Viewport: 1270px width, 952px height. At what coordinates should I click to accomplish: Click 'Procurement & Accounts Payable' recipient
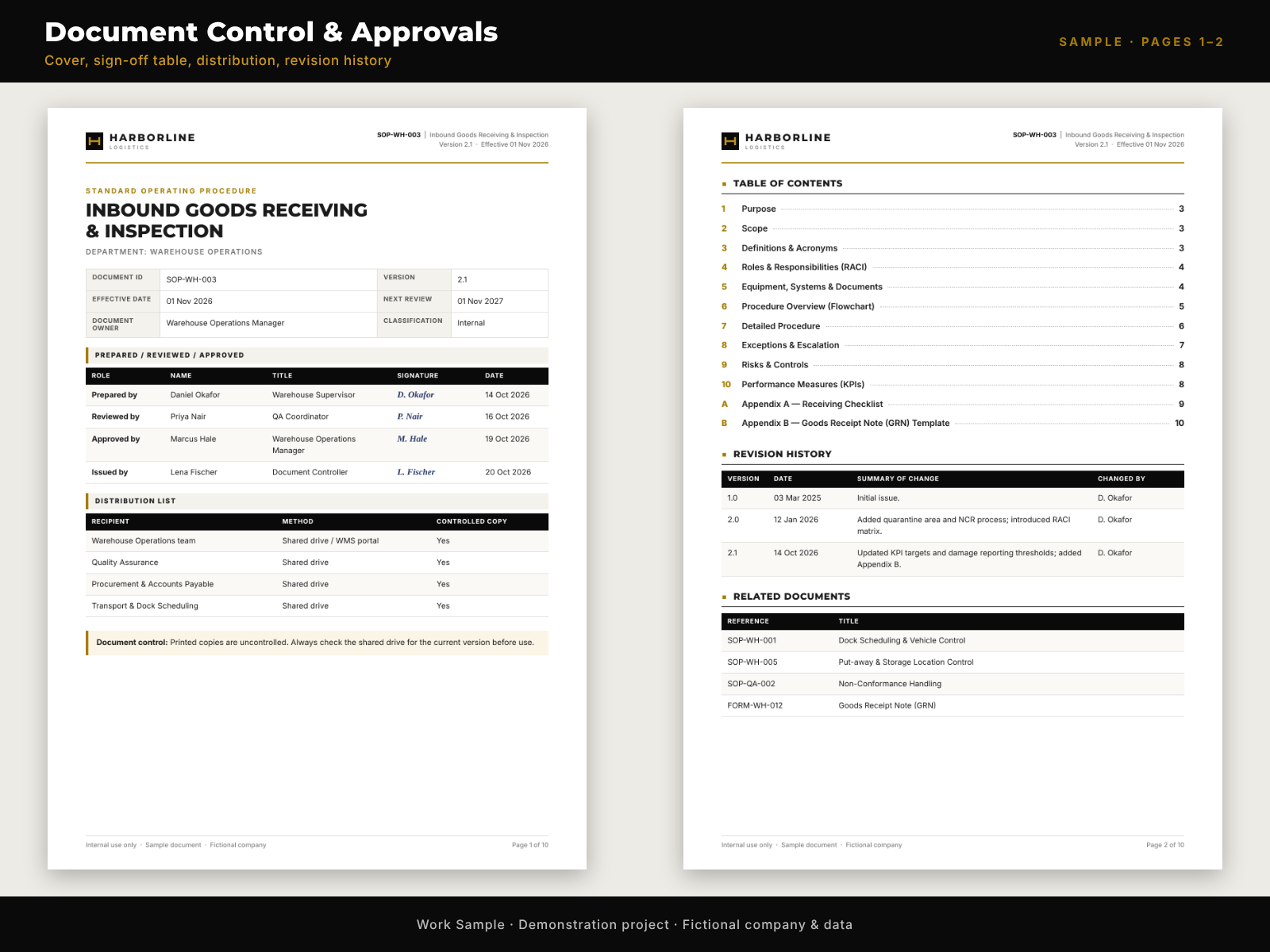pyautogui.click(x=152, y=584)
